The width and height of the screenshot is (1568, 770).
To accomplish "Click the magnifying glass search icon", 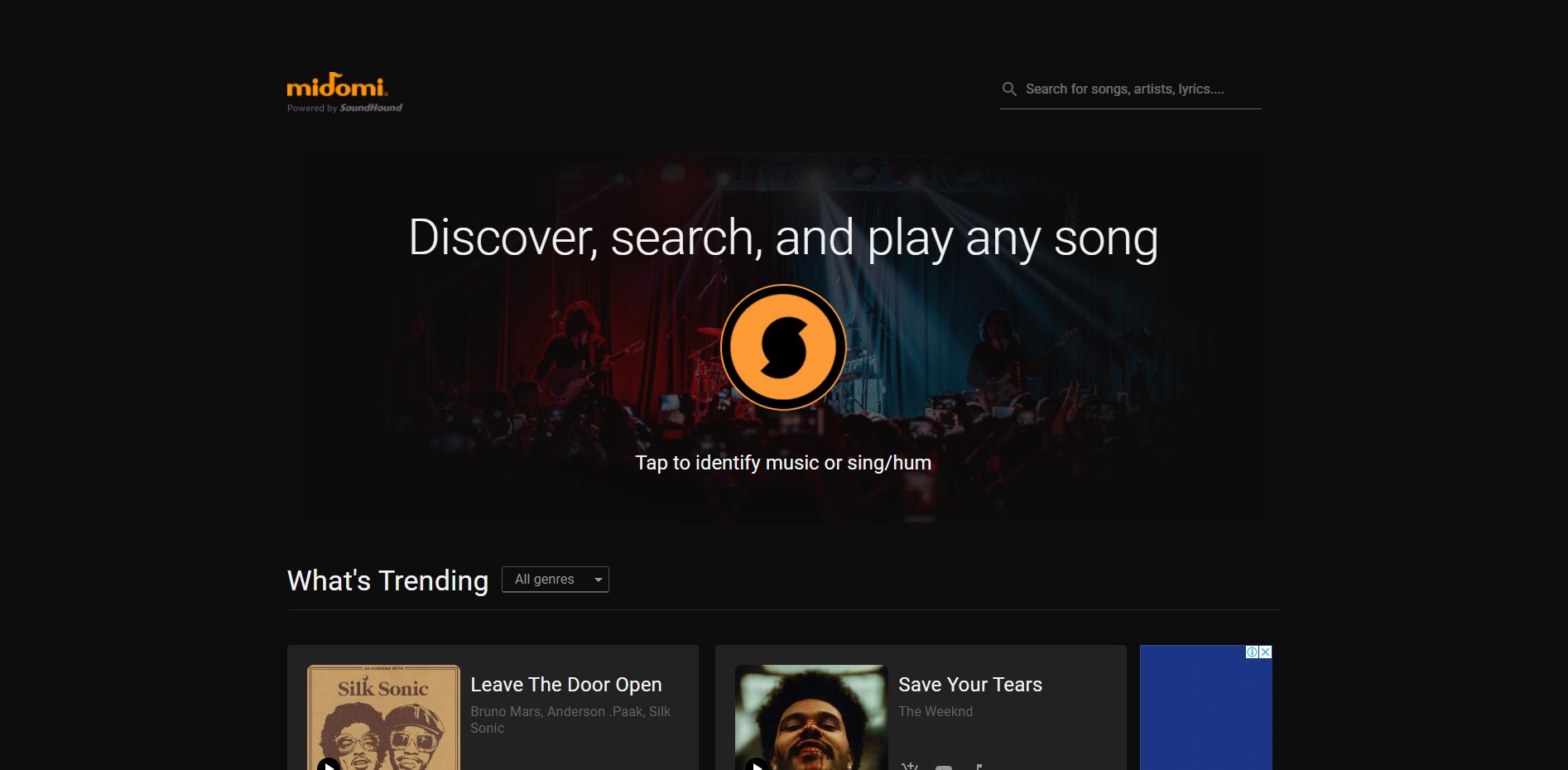I will tap(1009, 89).
